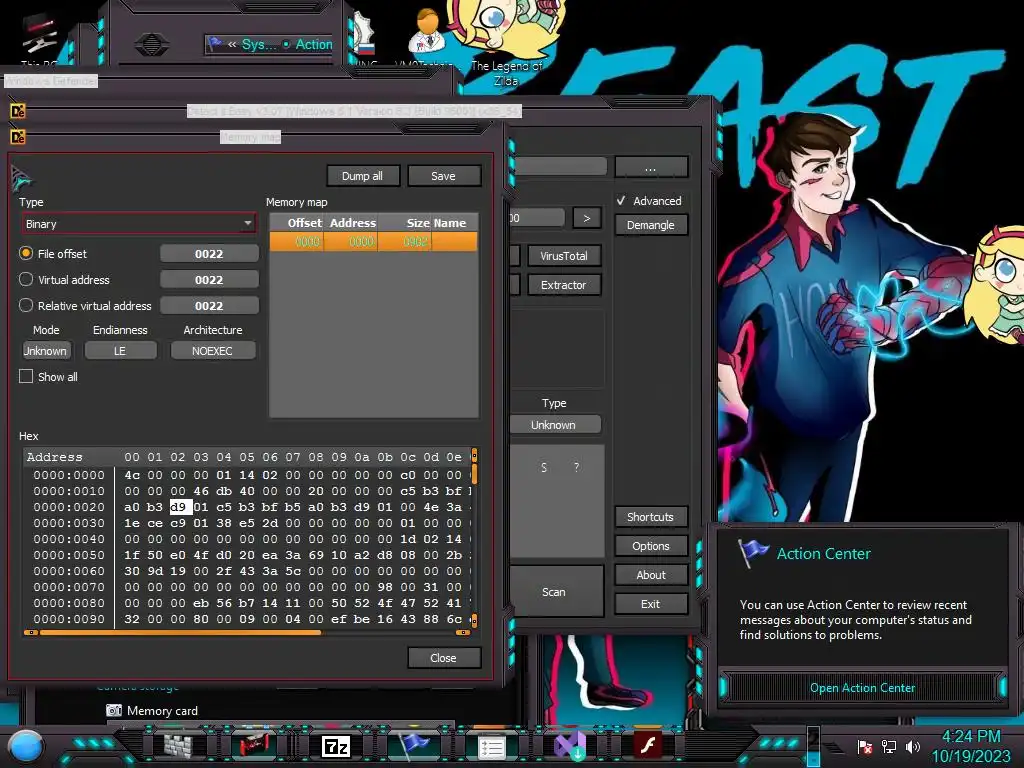
Task: Click the Action Center popup flag icon
Action: coord(753,553)
